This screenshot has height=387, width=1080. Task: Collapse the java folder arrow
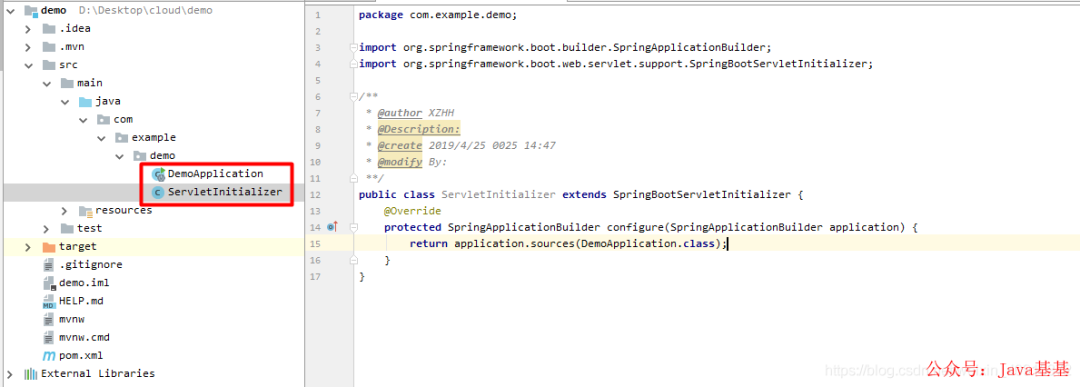click(65, 101)
